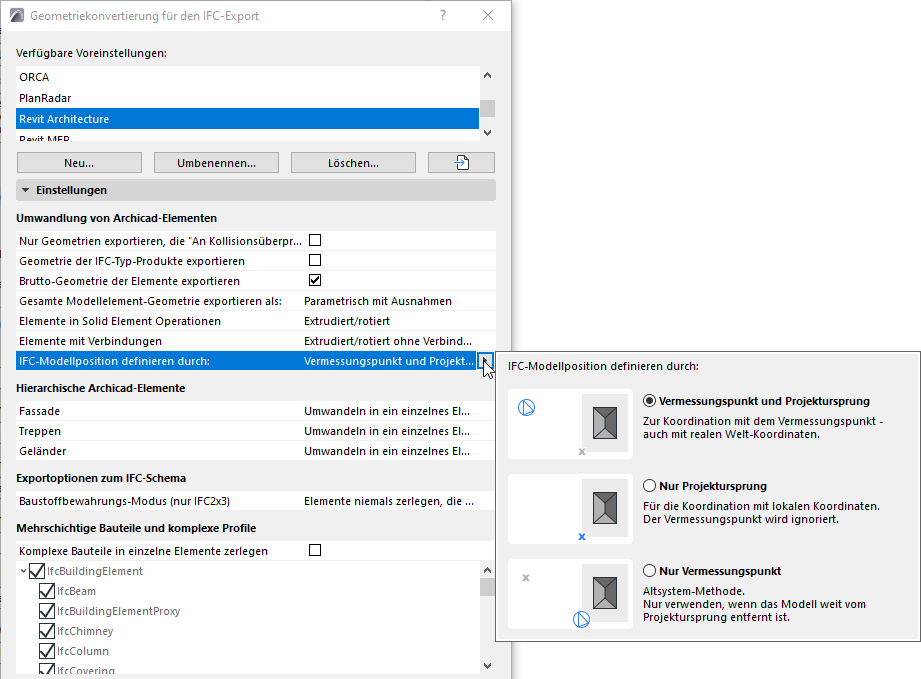Select Nur Vermessungspunkt radio button

649,571
